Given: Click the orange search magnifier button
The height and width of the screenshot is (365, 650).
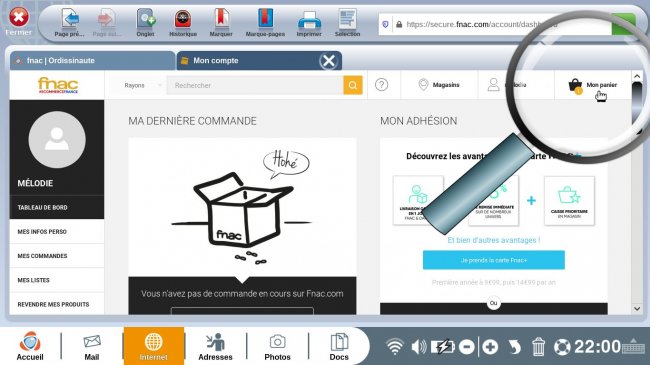Looking at the screenshot, I should point(353,85).
